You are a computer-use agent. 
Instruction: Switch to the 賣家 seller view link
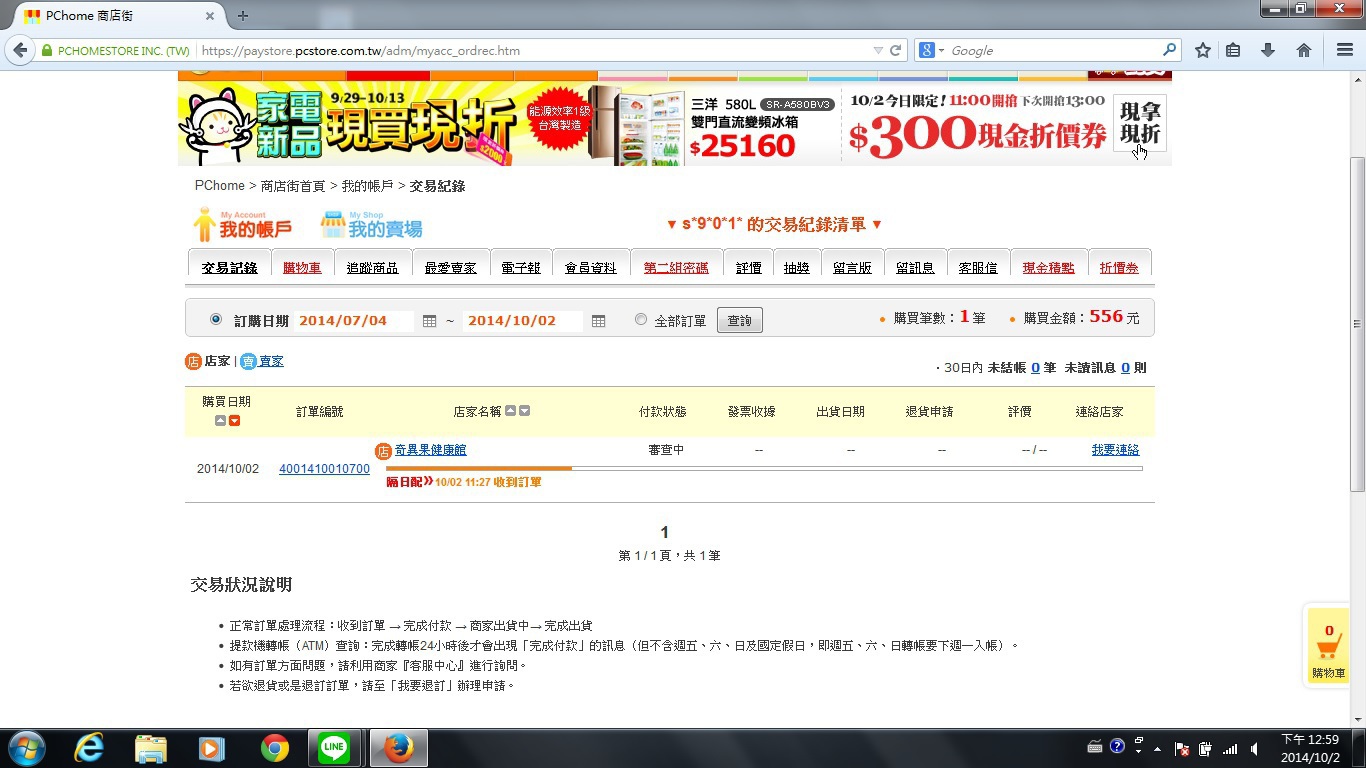(x=271, y=361)
